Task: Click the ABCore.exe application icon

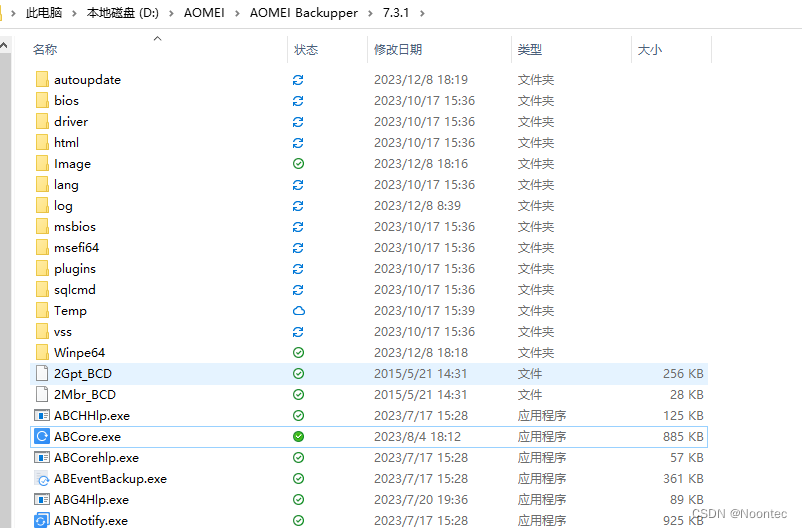Action: (42, 436)
